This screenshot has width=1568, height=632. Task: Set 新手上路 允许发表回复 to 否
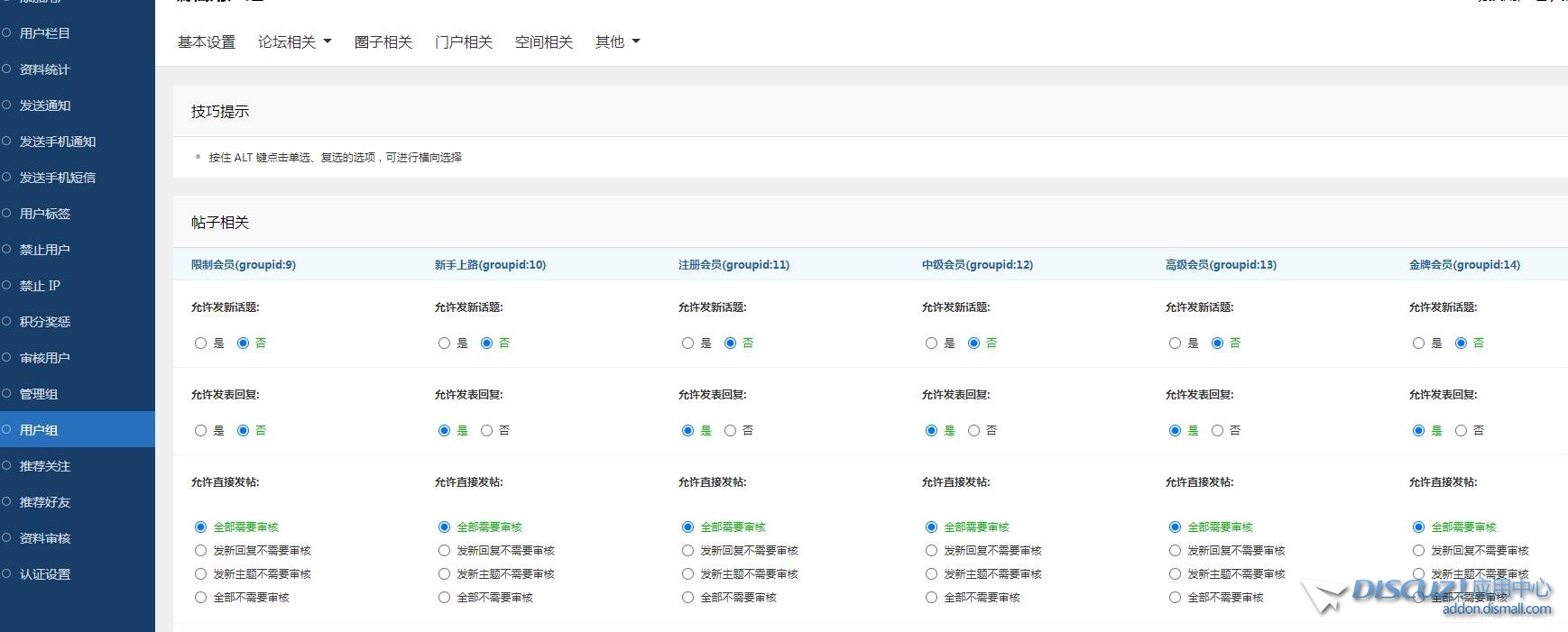coord(487,431)
